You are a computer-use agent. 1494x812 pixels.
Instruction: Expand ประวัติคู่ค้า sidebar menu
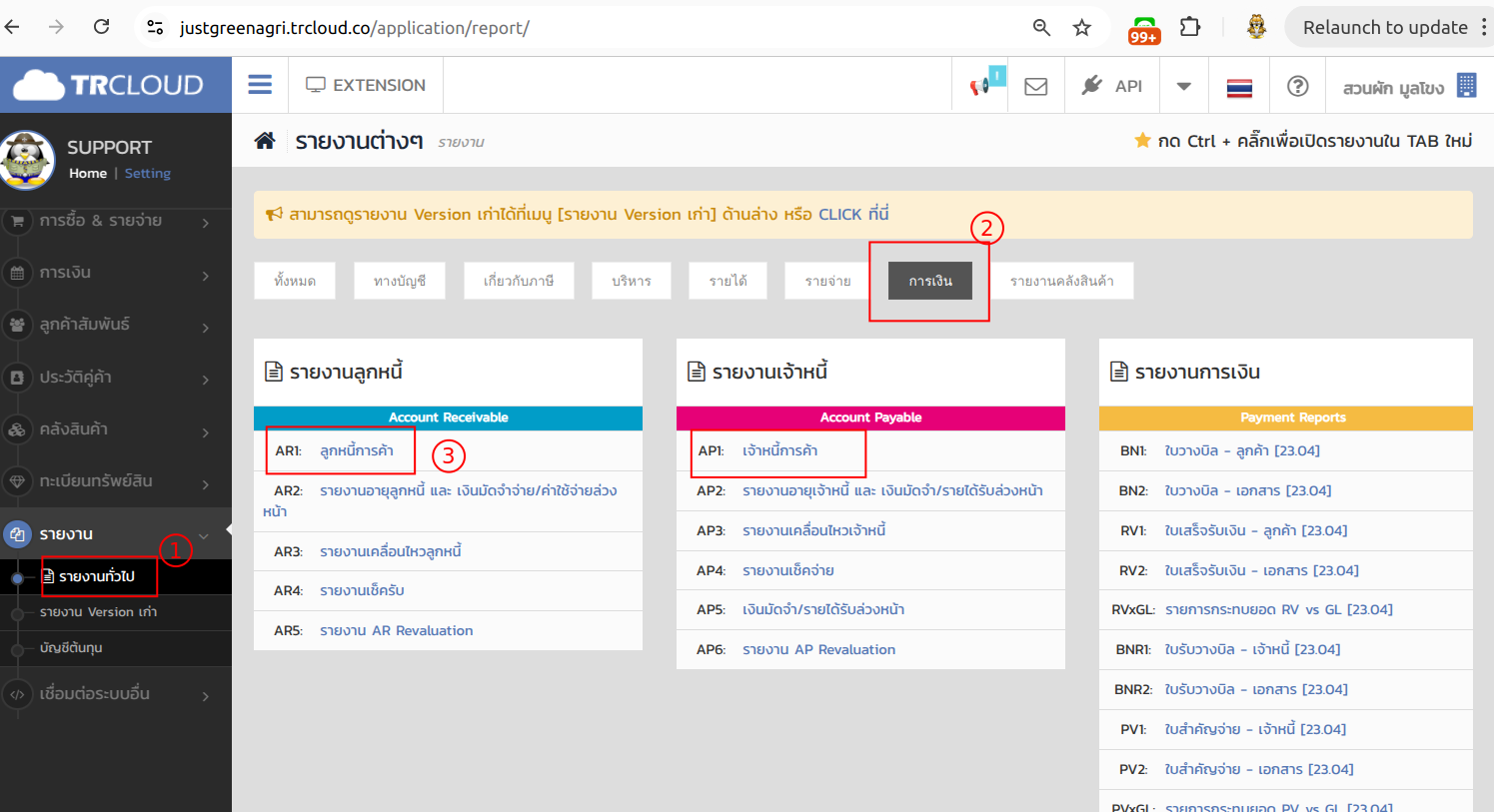coord(116,378)
